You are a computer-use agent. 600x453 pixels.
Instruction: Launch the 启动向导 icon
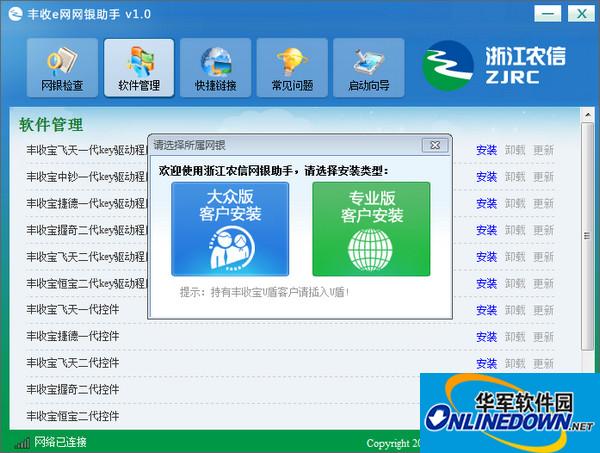tap(368, 68)
